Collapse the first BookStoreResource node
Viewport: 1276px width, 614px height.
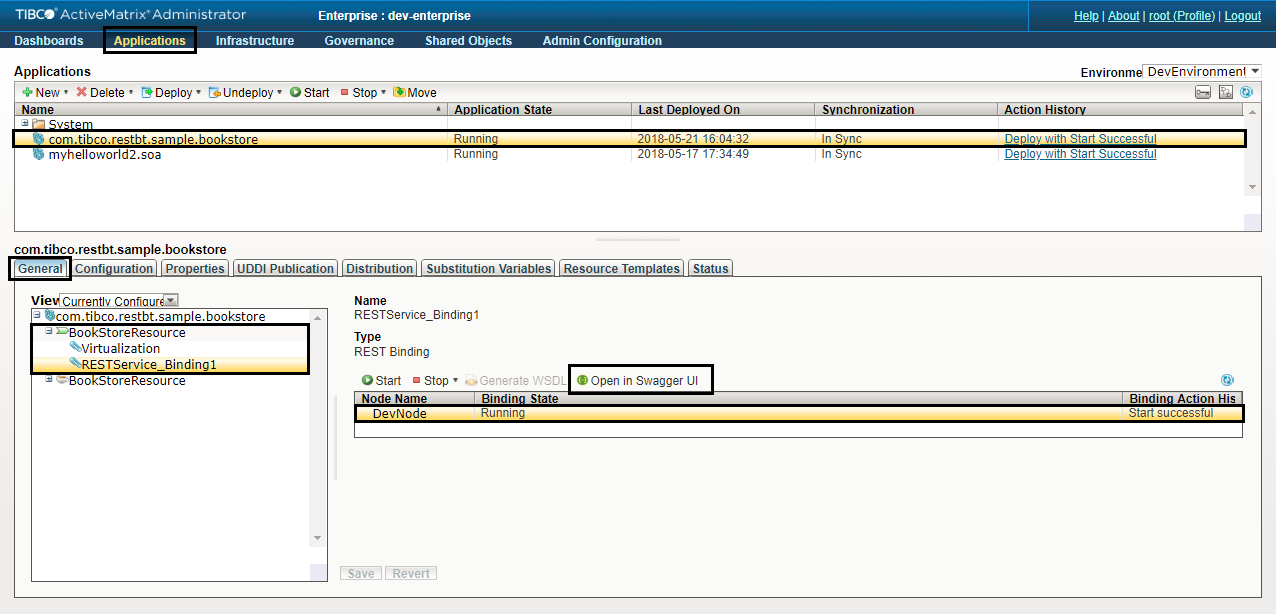[x=49, y=331]
